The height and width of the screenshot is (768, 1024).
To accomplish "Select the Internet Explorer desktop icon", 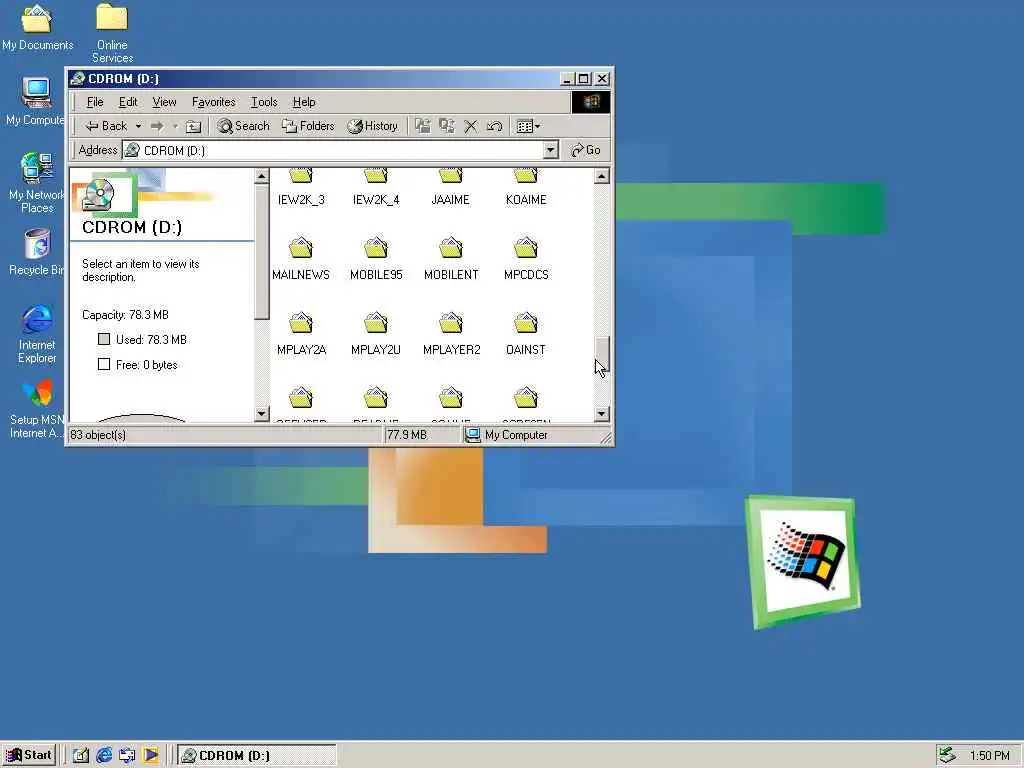I will pyautogui.click(x=37, y=334).
